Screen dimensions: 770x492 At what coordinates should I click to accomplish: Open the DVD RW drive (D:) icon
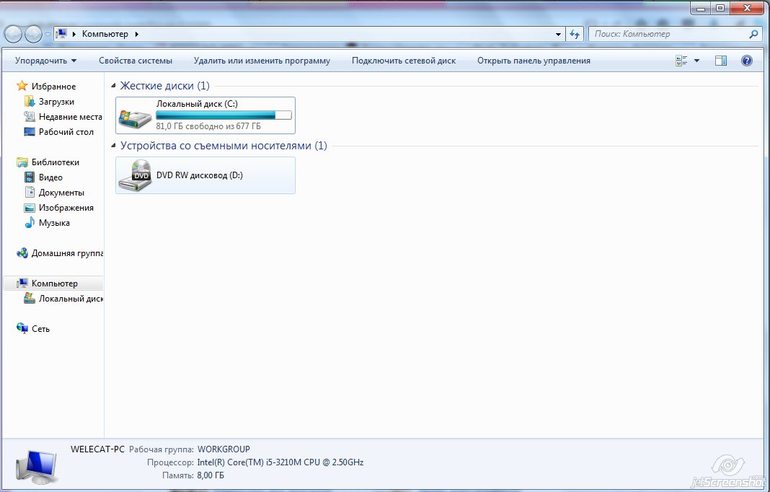135,175
